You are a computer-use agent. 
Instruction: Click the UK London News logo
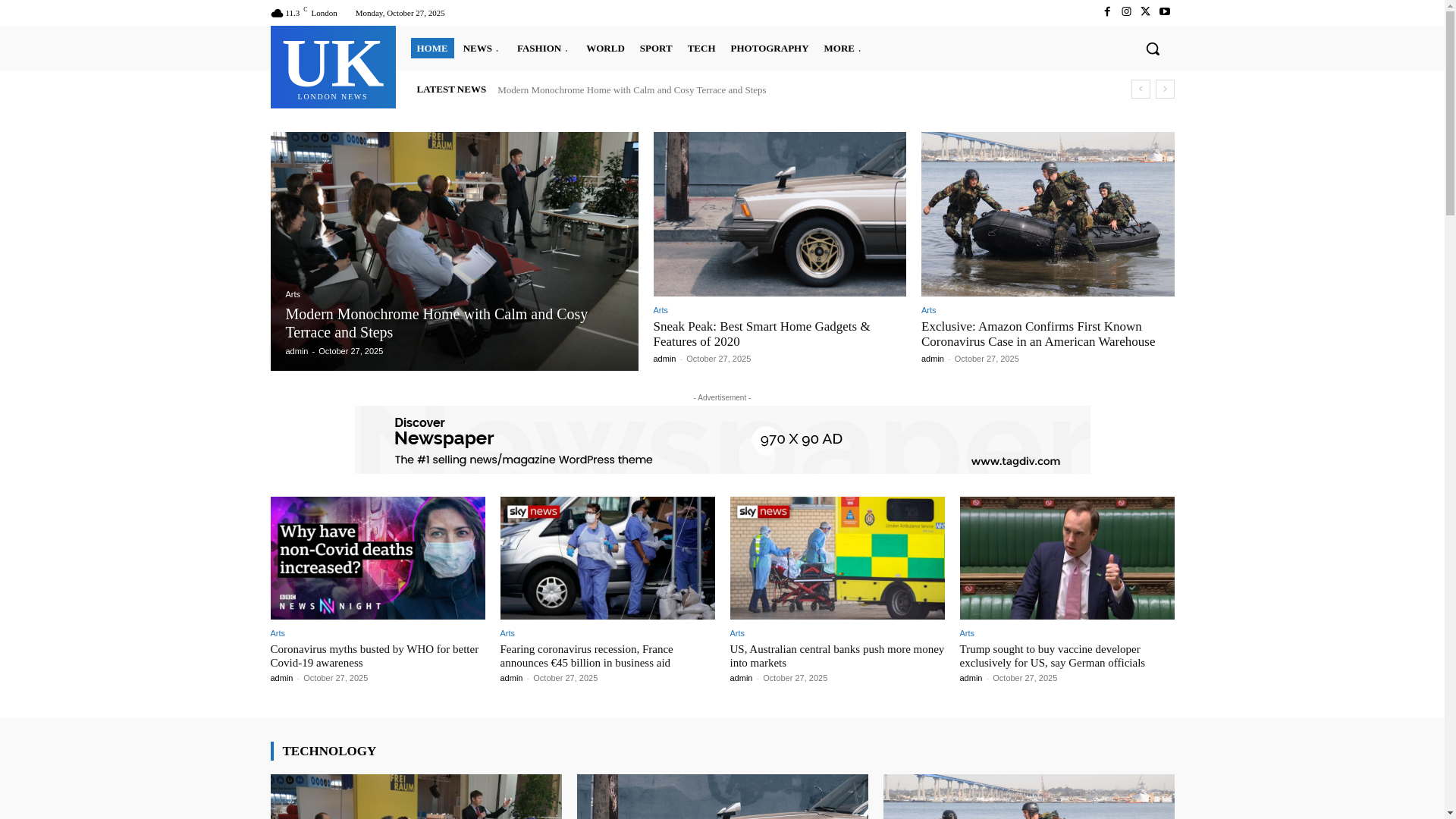[x=333, y=67]
